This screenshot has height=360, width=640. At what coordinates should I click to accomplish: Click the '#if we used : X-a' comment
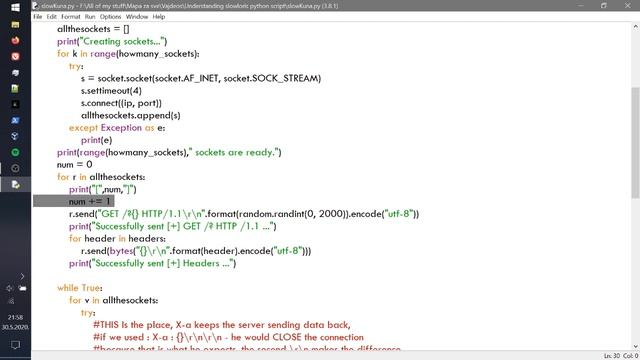tap(228, 337)
